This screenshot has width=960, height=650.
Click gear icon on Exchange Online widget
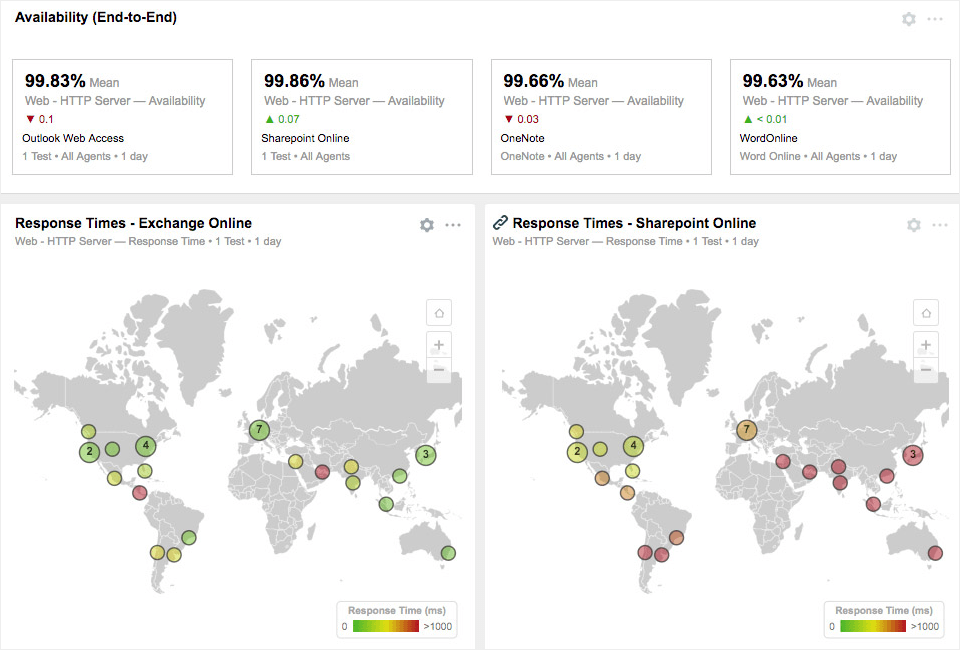coord(427,225)
